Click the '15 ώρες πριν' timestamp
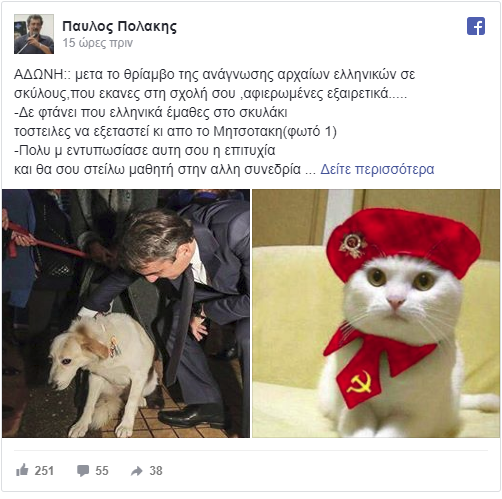The image size is (502, 499). point(98,43)
